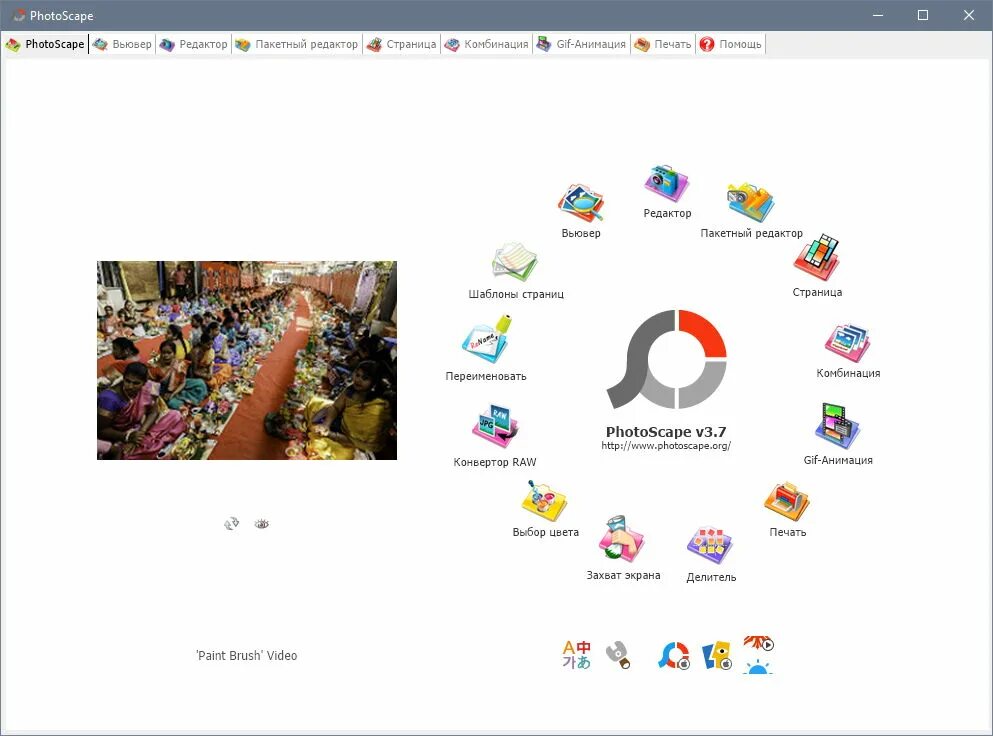The height and width of the screenshot is (736, 993).
Task: Open the Пакетный редактор tab
Action: pos(296,44)
